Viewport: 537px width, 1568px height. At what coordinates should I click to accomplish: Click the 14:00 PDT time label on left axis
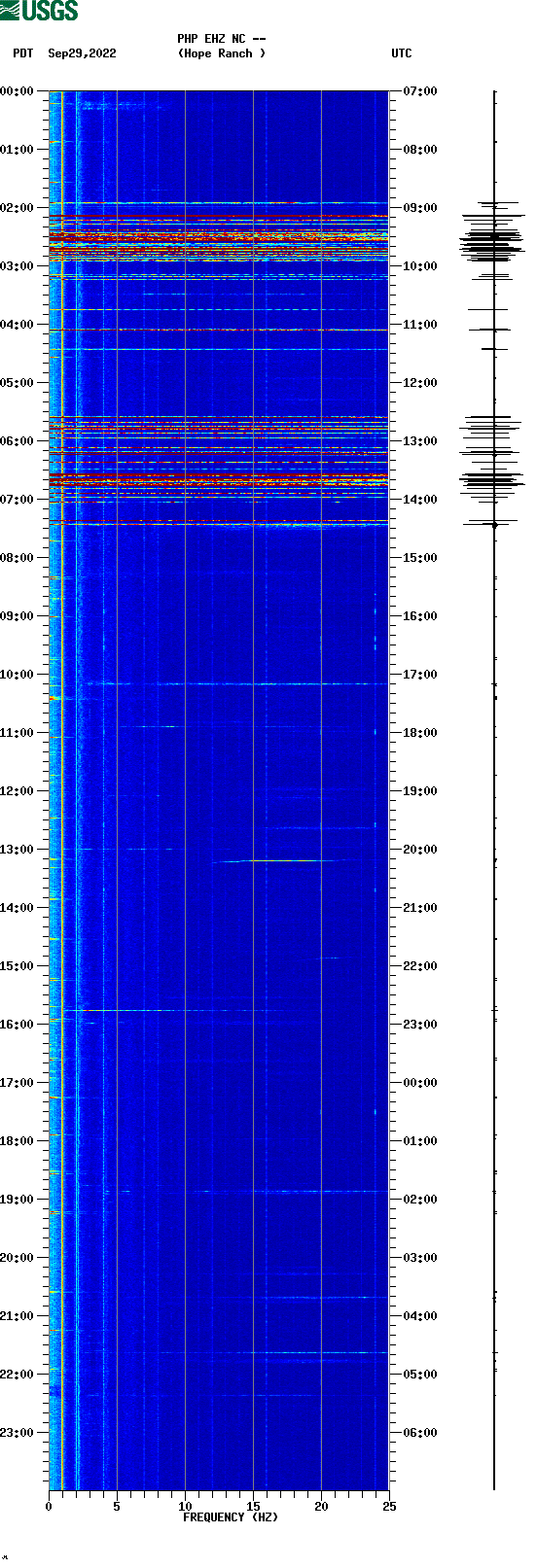click(17, 908)
